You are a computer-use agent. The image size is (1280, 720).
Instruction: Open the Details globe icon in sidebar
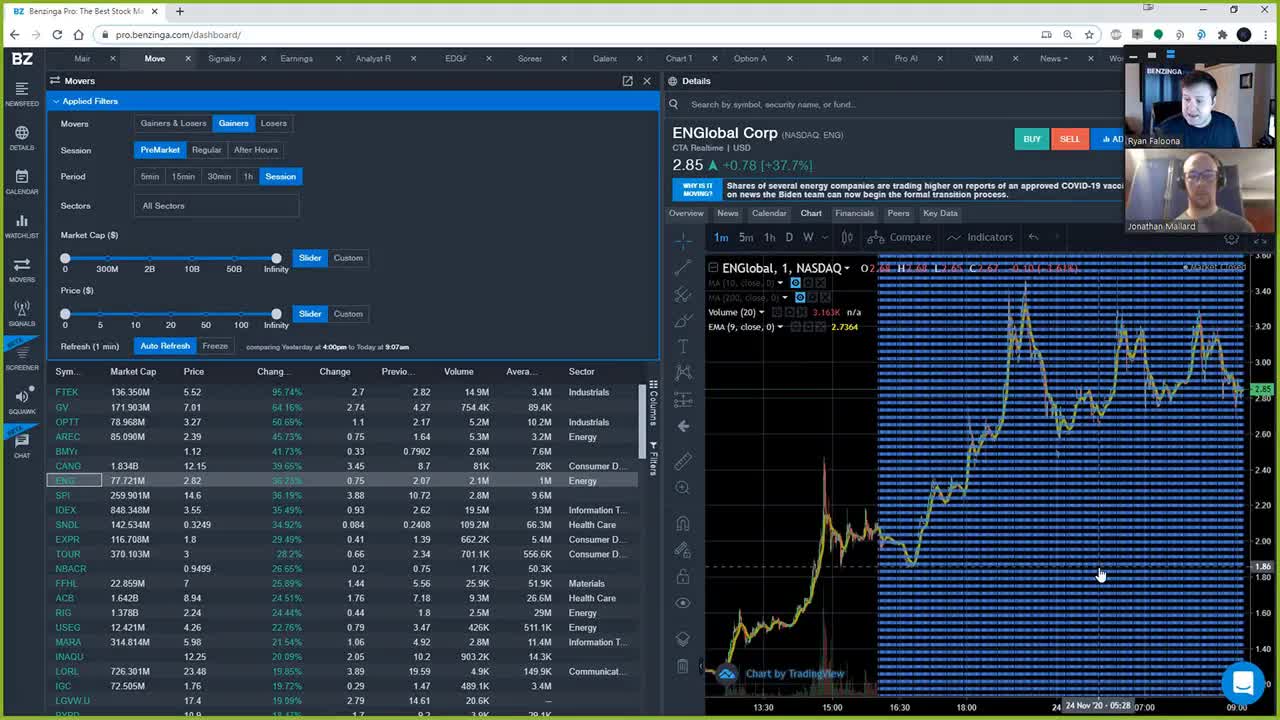[x=22, y=137]
